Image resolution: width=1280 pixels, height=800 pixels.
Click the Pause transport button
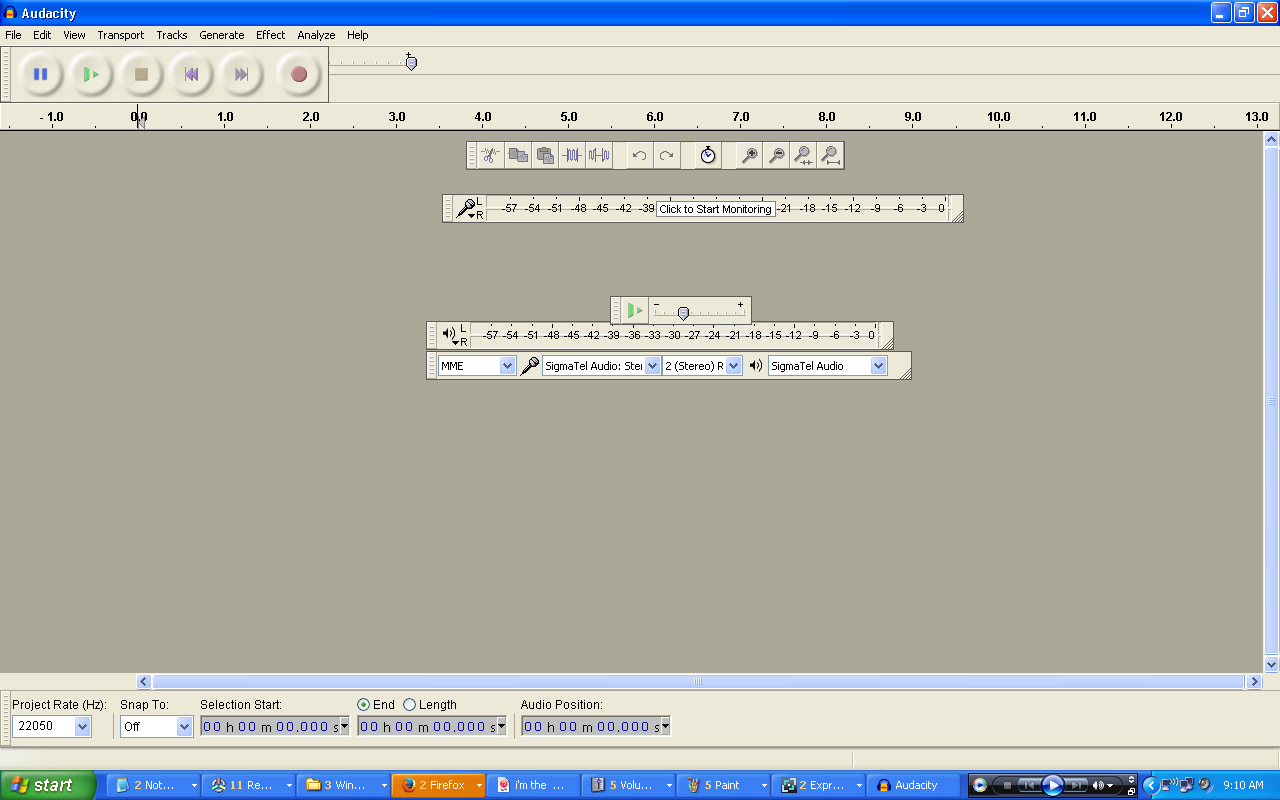coord(40,74)
